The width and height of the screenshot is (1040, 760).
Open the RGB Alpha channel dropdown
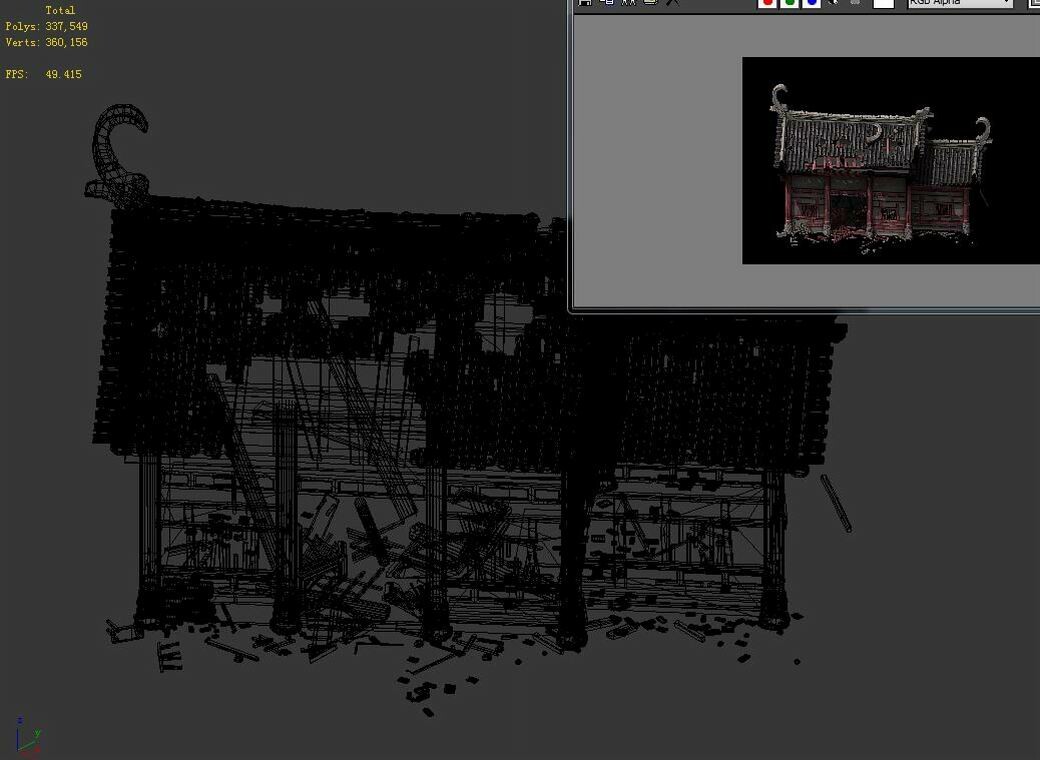(x=960, y=3)
